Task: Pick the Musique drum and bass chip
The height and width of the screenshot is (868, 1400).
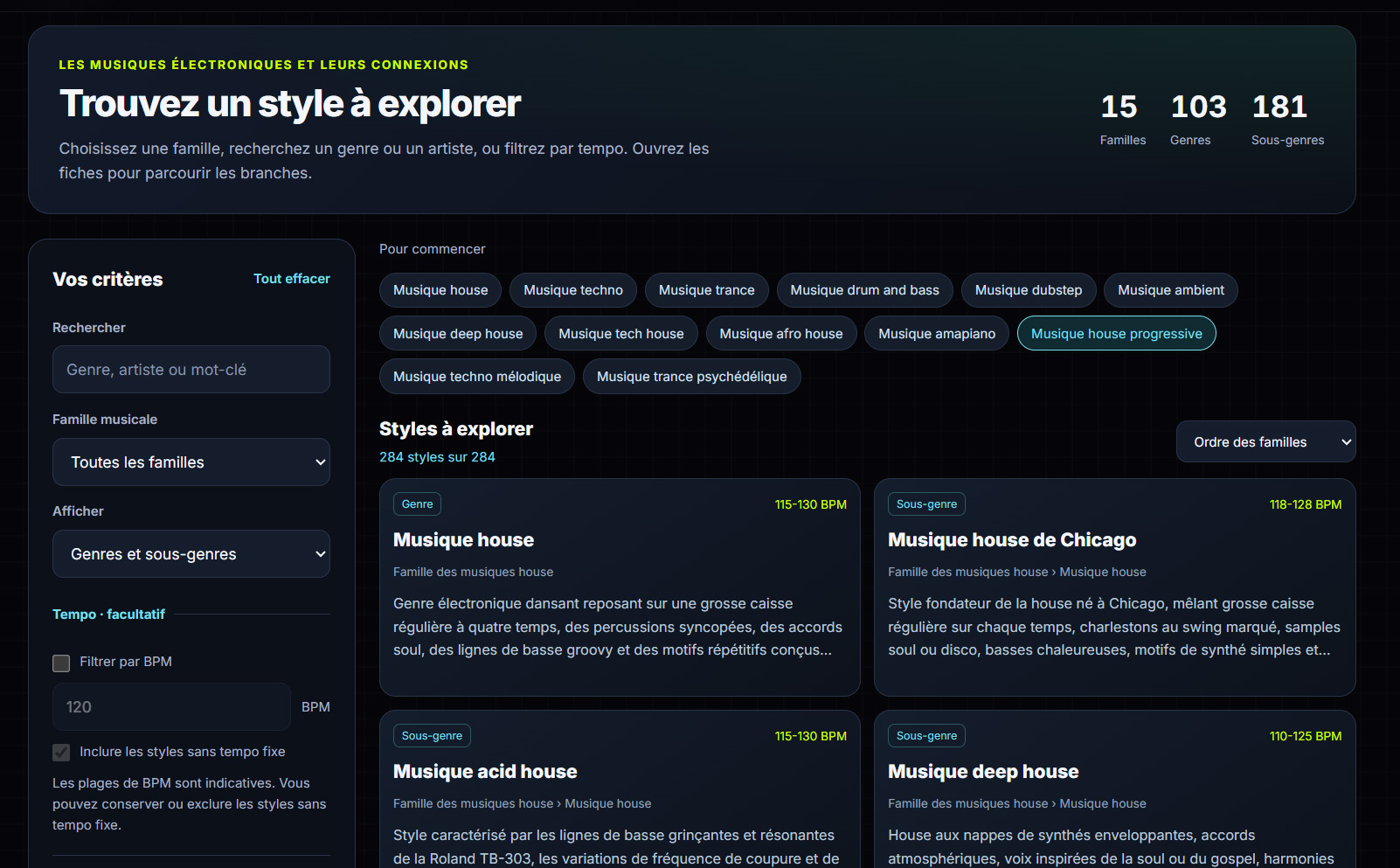Action: [x=864, y=290]
